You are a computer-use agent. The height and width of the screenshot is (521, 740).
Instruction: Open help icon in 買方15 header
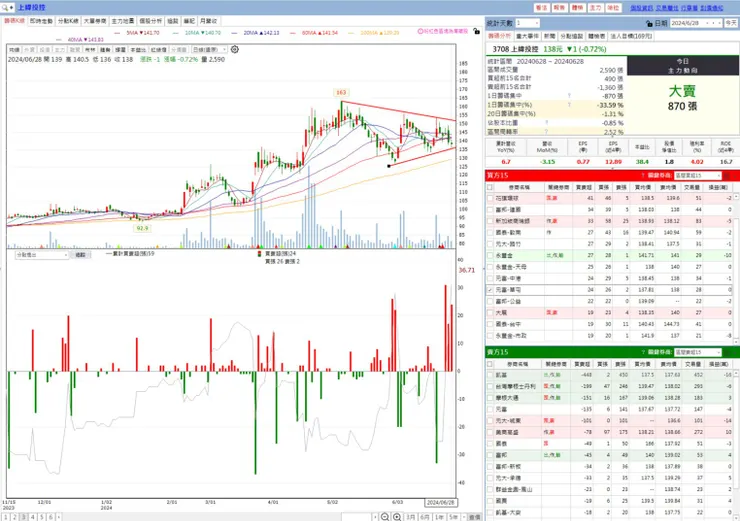click(x=643, y=176)
